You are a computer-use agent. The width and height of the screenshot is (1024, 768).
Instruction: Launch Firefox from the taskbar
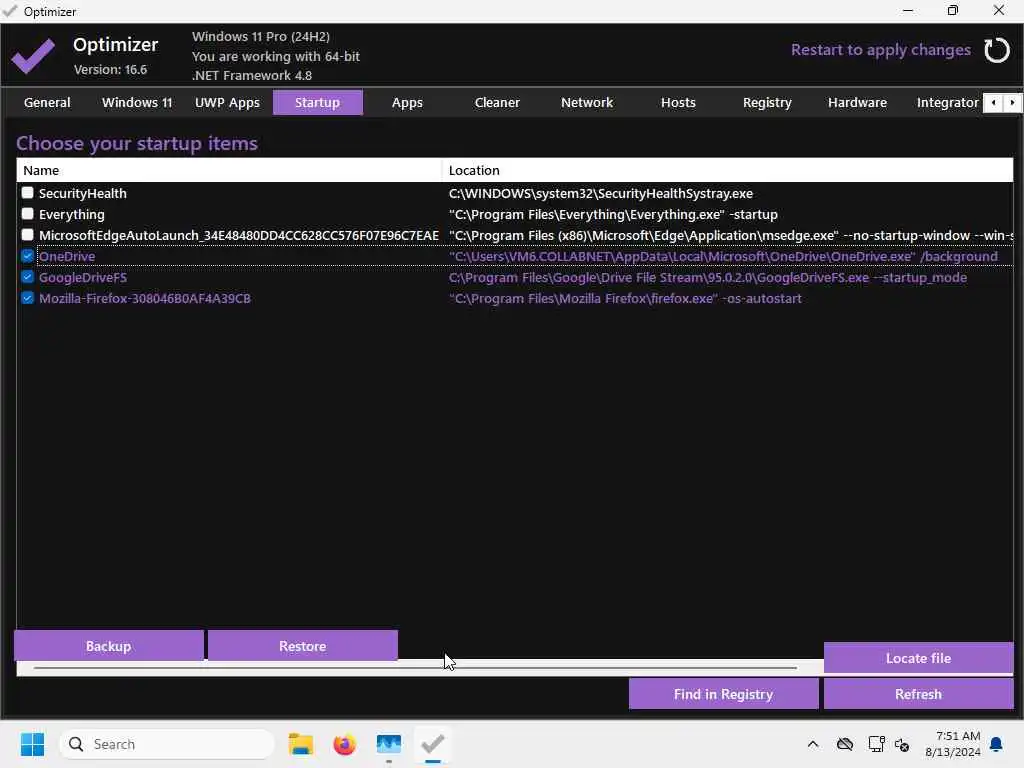pyautogui.click(x=344, y=744)
